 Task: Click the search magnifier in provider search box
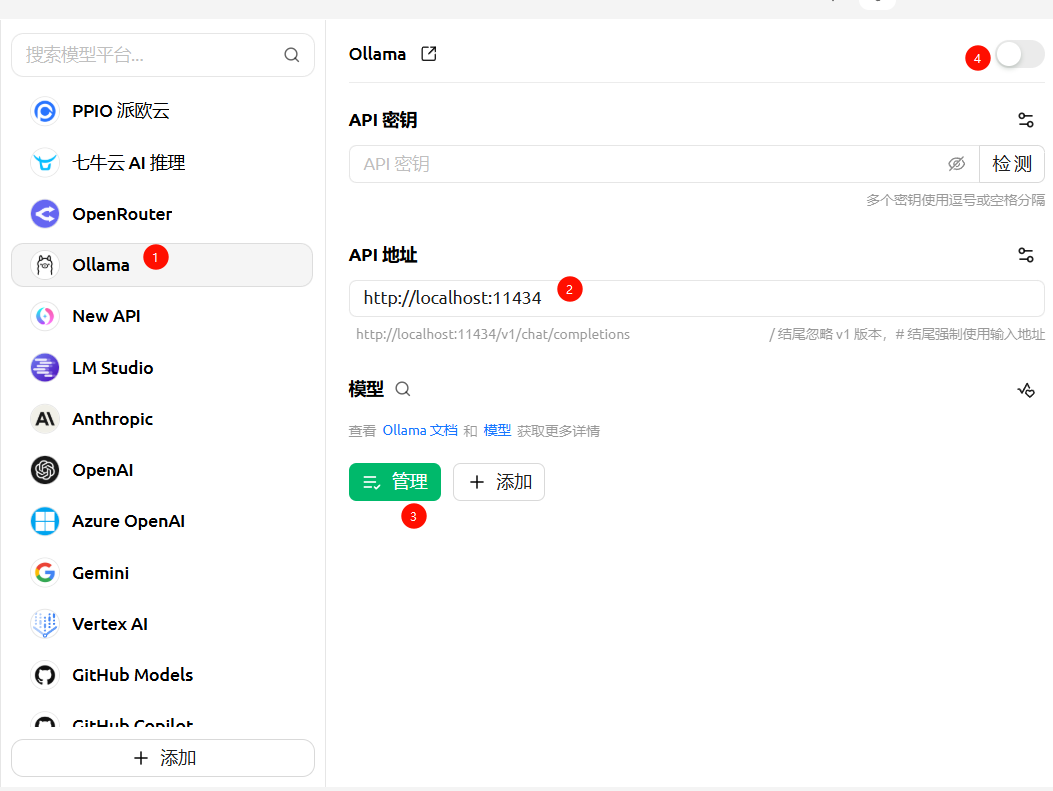[x=291, y=55]
